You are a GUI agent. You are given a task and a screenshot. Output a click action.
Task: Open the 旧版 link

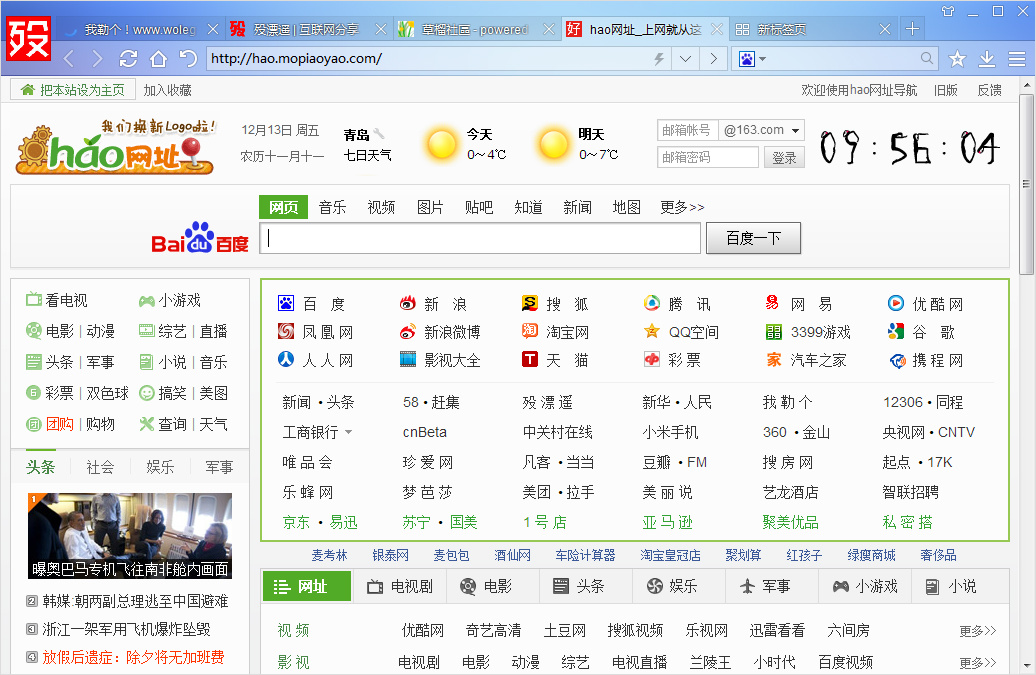(x=945, y=90)
